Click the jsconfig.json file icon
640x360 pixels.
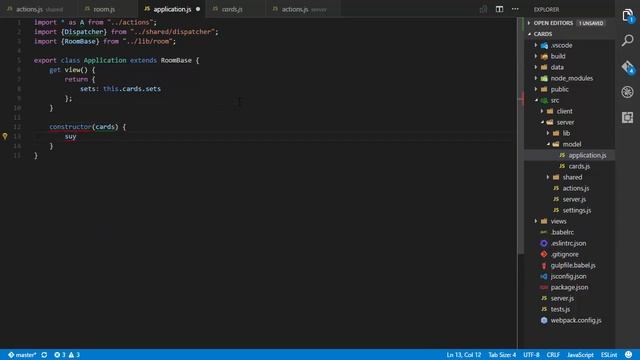544,276
